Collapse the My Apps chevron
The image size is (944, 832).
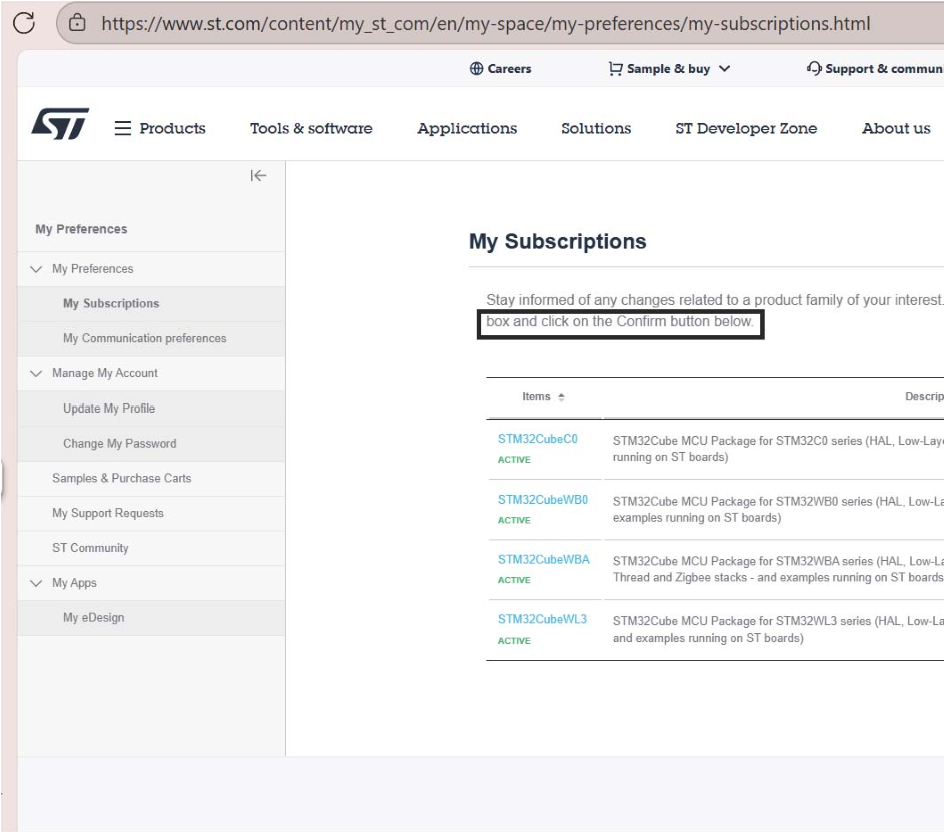pyautogui.click(x=36, y=583)
